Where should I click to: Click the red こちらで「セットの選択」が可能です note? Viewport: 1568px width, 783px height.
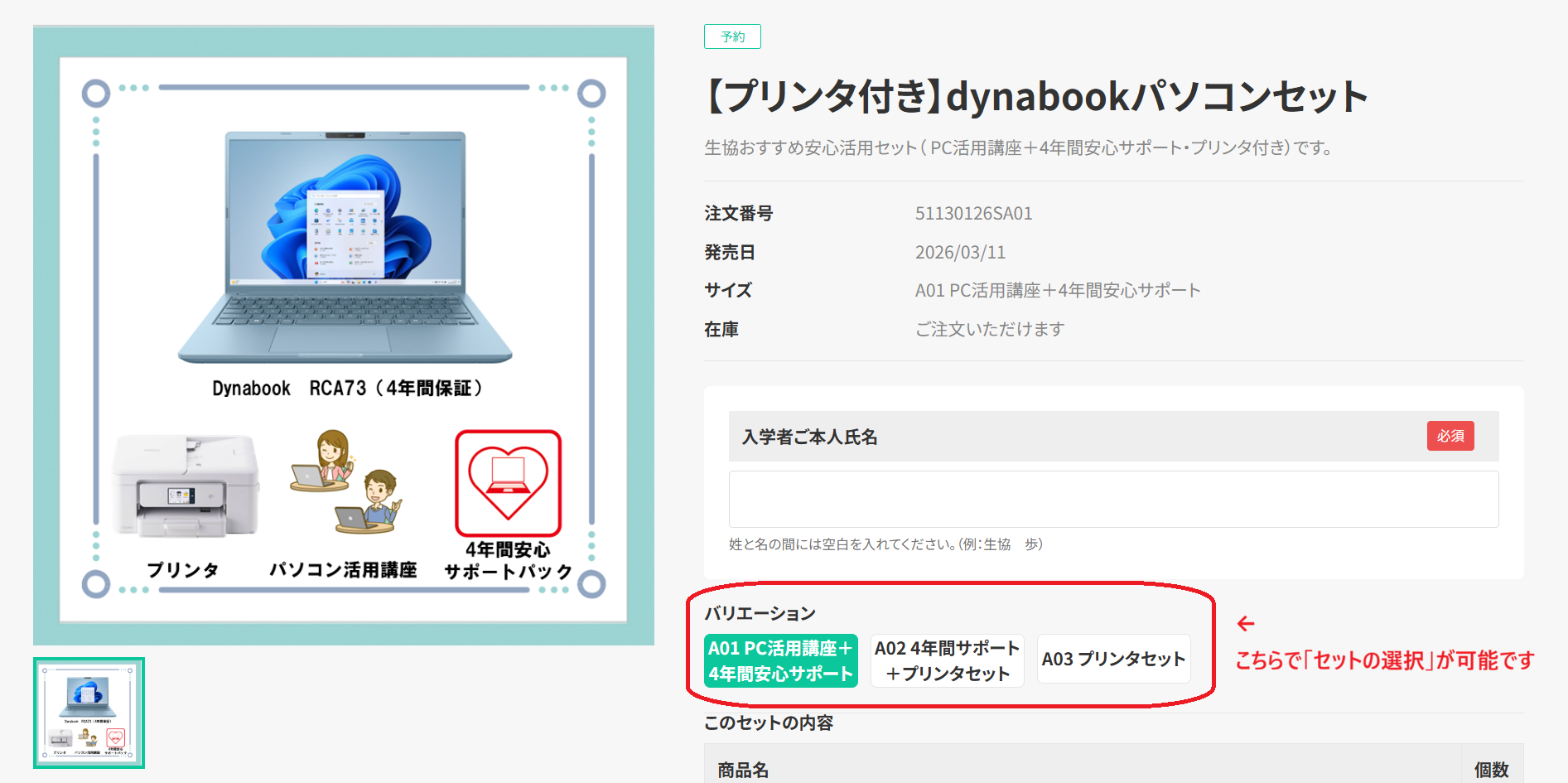[1384, 660]
